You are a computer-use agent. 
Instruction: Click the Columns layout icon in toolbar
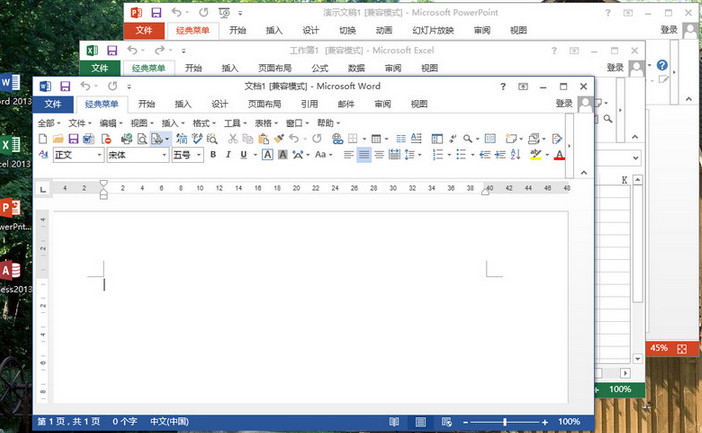[401, 139]
